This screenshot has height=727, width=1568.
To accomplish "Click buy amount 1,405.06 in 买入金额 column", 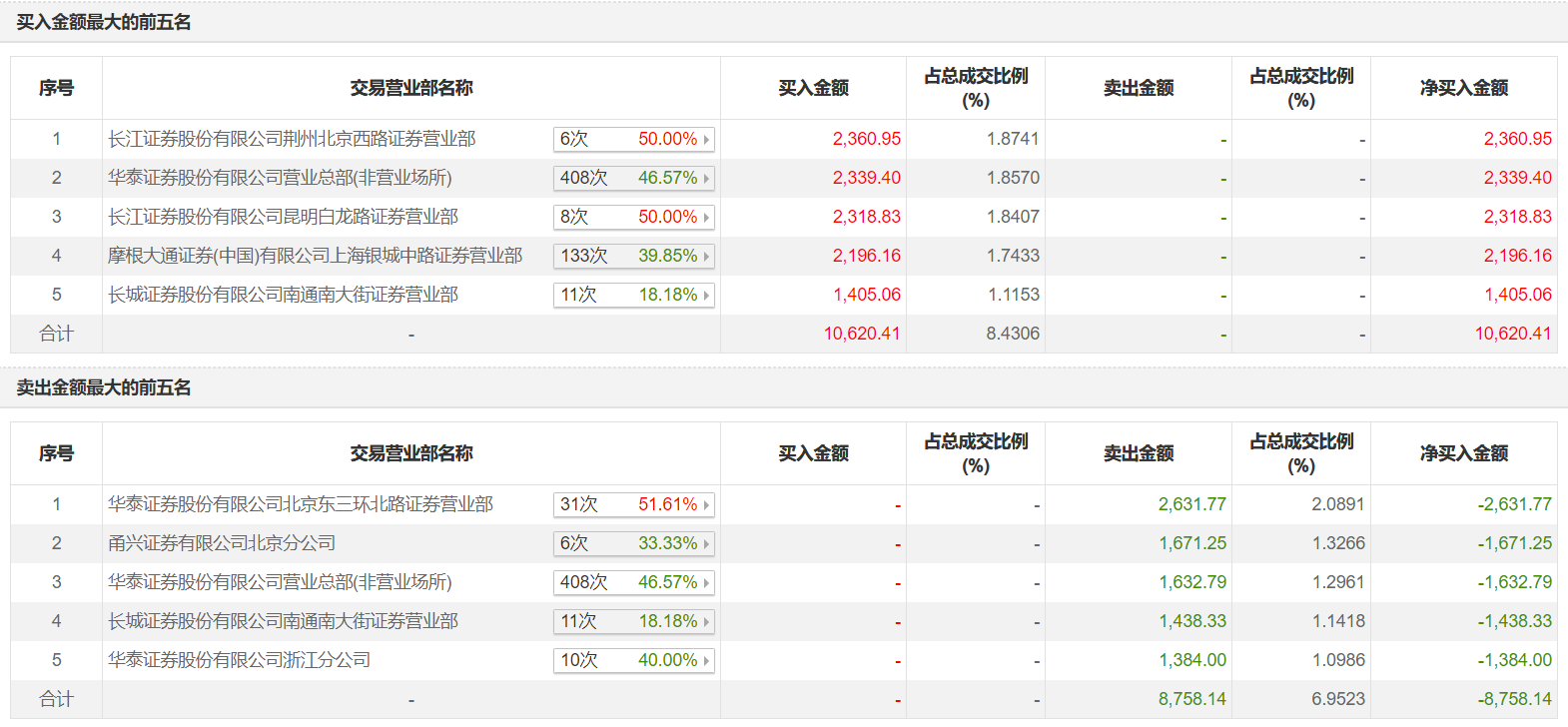I will [x=866, y=295].
